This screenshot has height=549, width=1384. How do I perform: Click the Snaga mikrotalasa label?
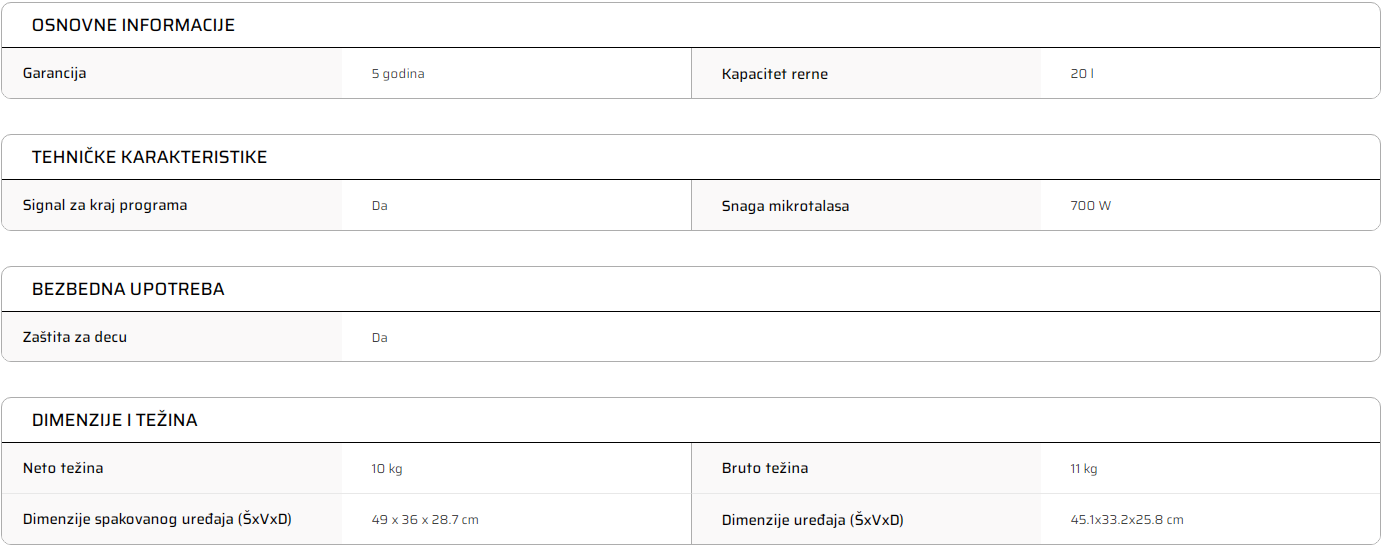785,207
